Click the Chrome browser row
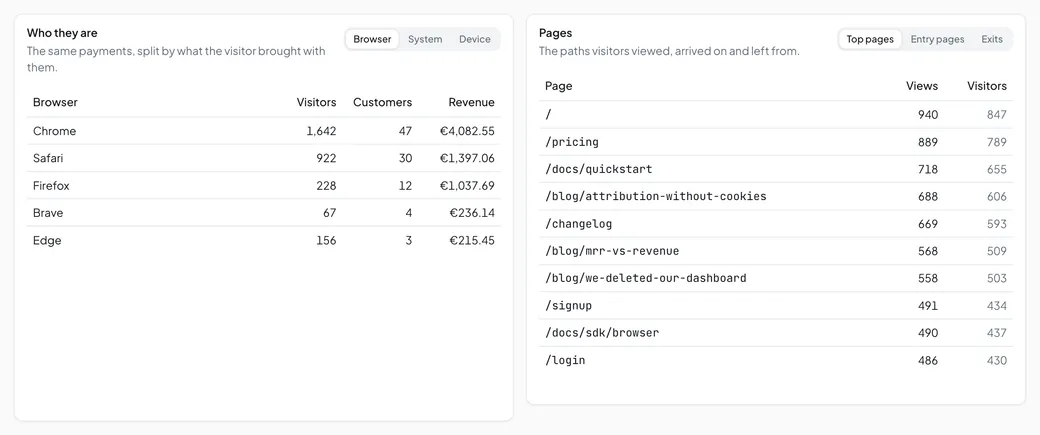The height and width of the screenshot is (435, 1040). tap(263, 131)
